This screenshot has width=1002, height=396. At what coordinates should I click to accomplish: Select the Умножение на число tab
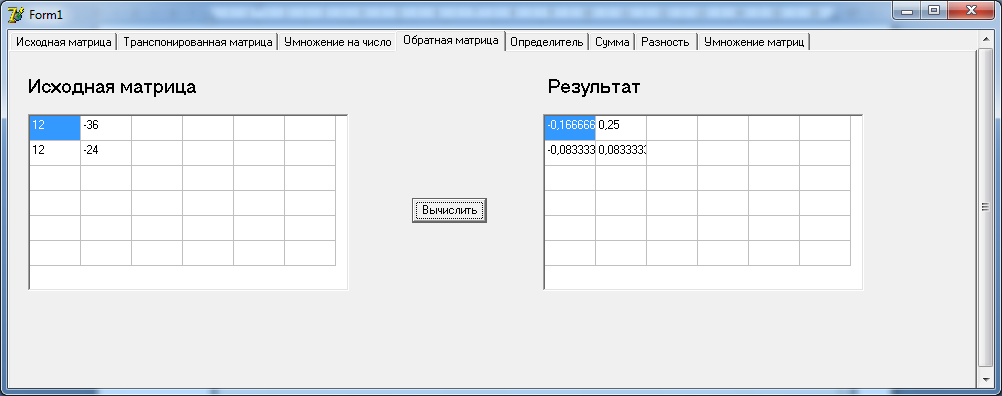[x=337, y=42]
